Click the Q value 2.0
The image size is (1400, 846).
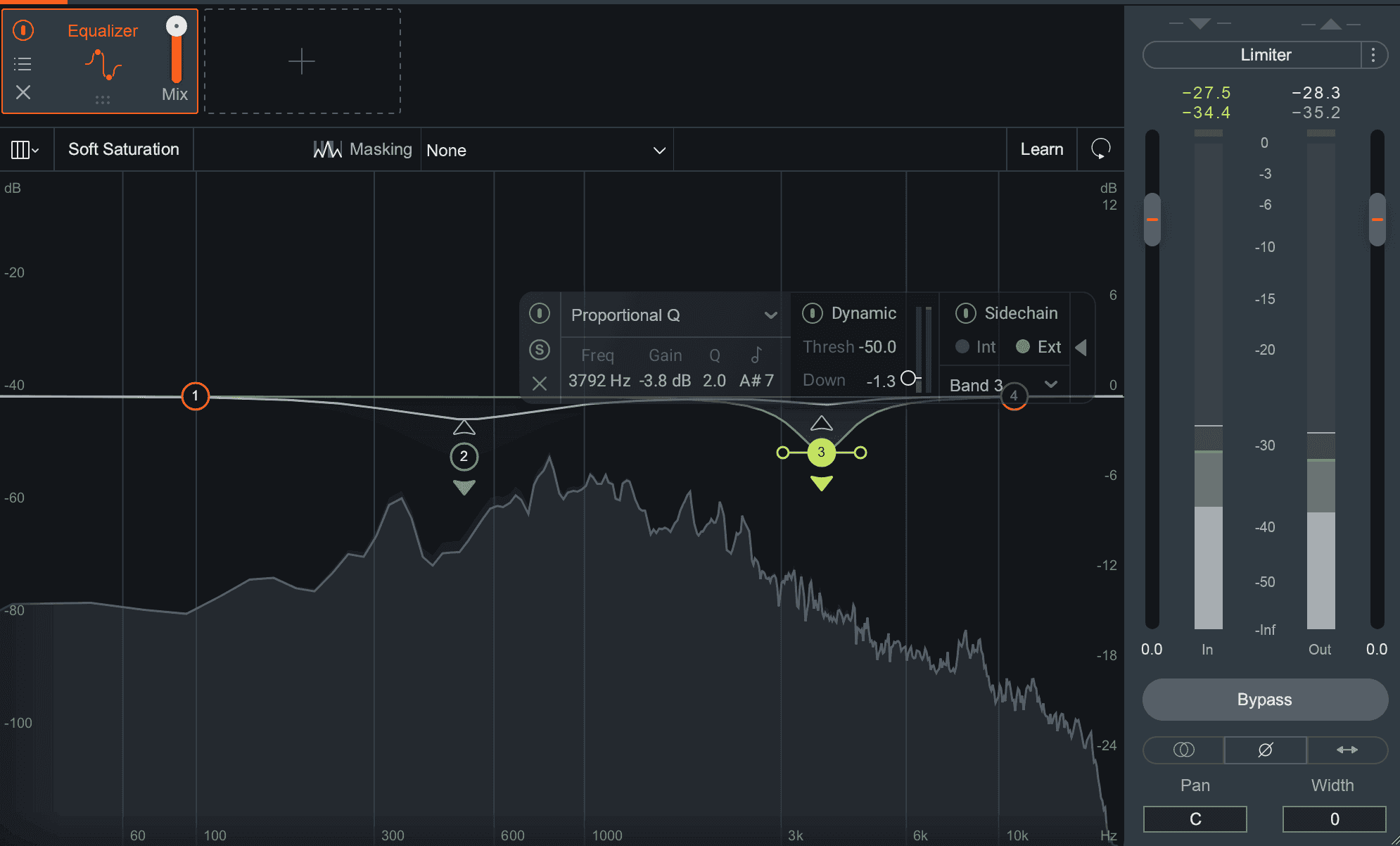click(x=714, y=381)
